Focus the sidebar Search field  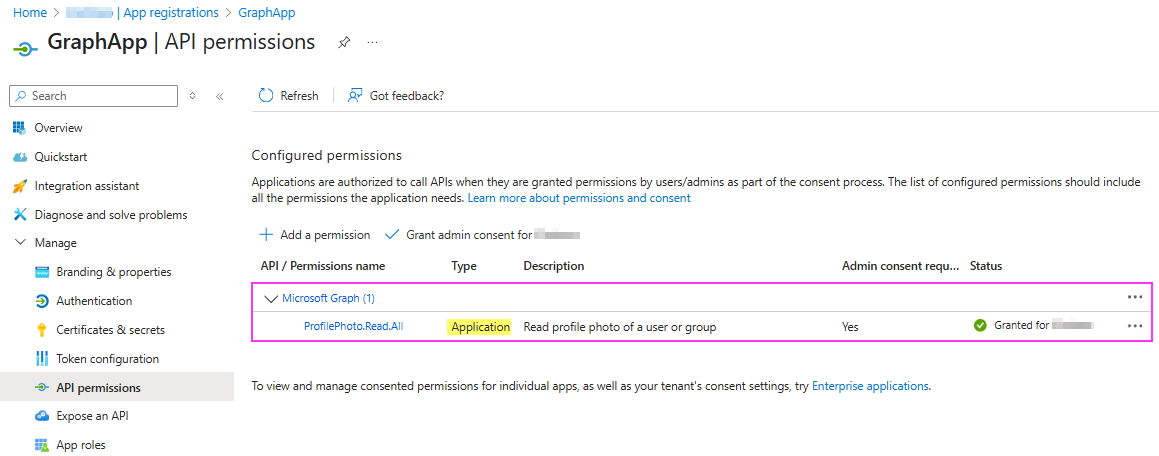[93, 96]
